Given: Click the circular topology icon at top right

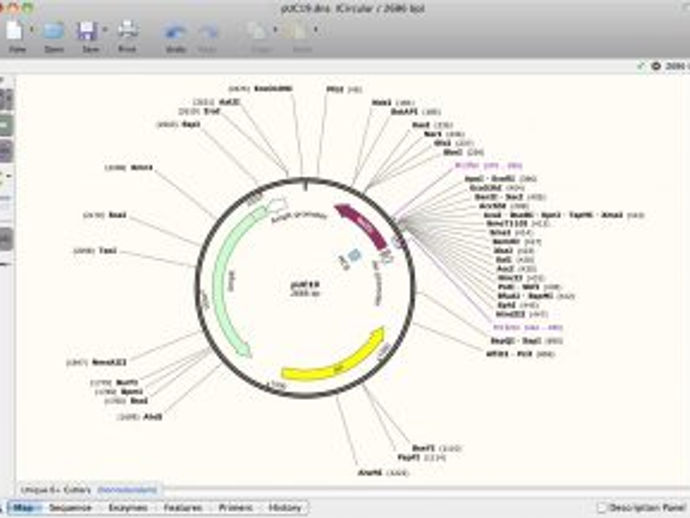Looking at the screenshot, I should (656, 66).
